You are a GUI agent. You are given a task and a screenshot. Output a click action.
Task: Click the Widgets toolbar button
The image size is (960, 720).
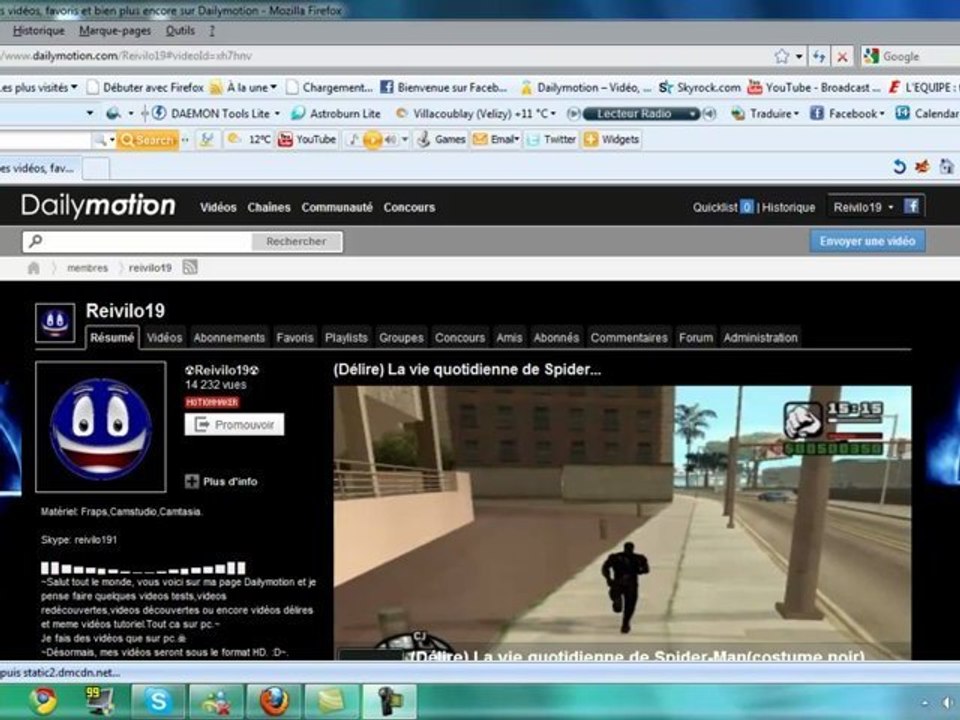tap(612, 140)
